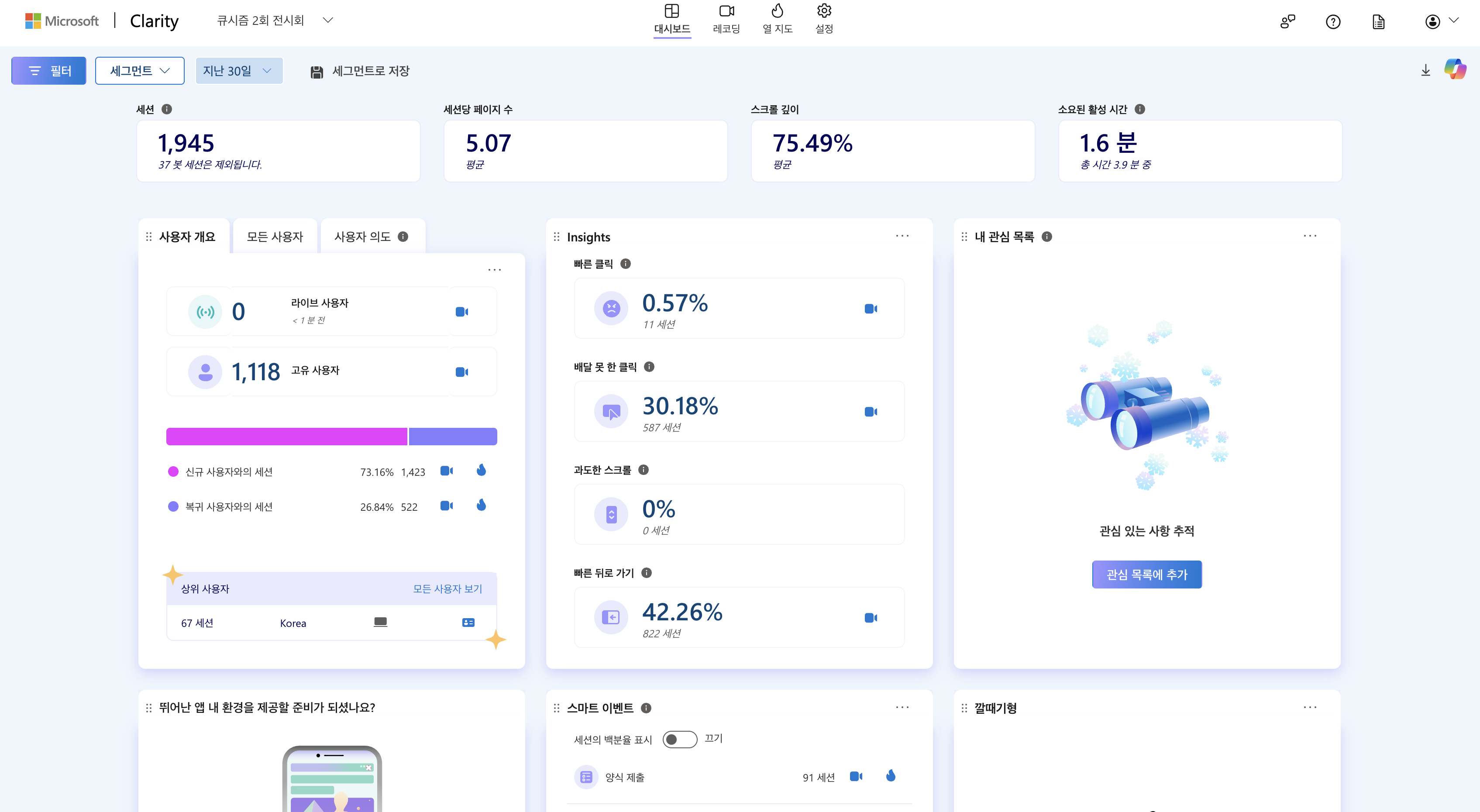Click the Add to watchlist button
Image resolution: width=1480 pixels, height=812 pixels.
coord(1146,574)
